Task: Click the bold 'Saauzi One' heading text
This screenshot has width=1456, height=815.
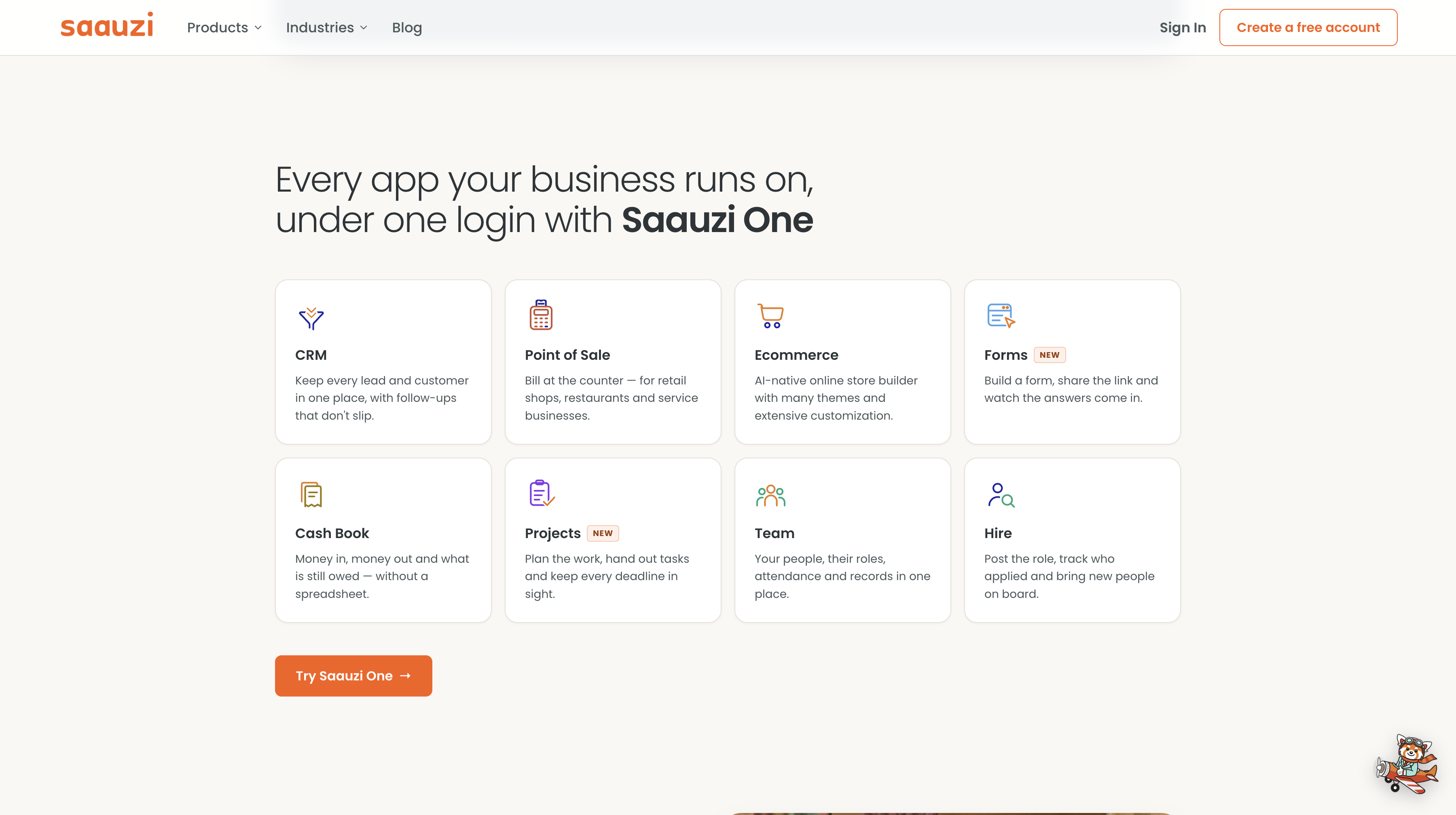Action: (717, 220)
